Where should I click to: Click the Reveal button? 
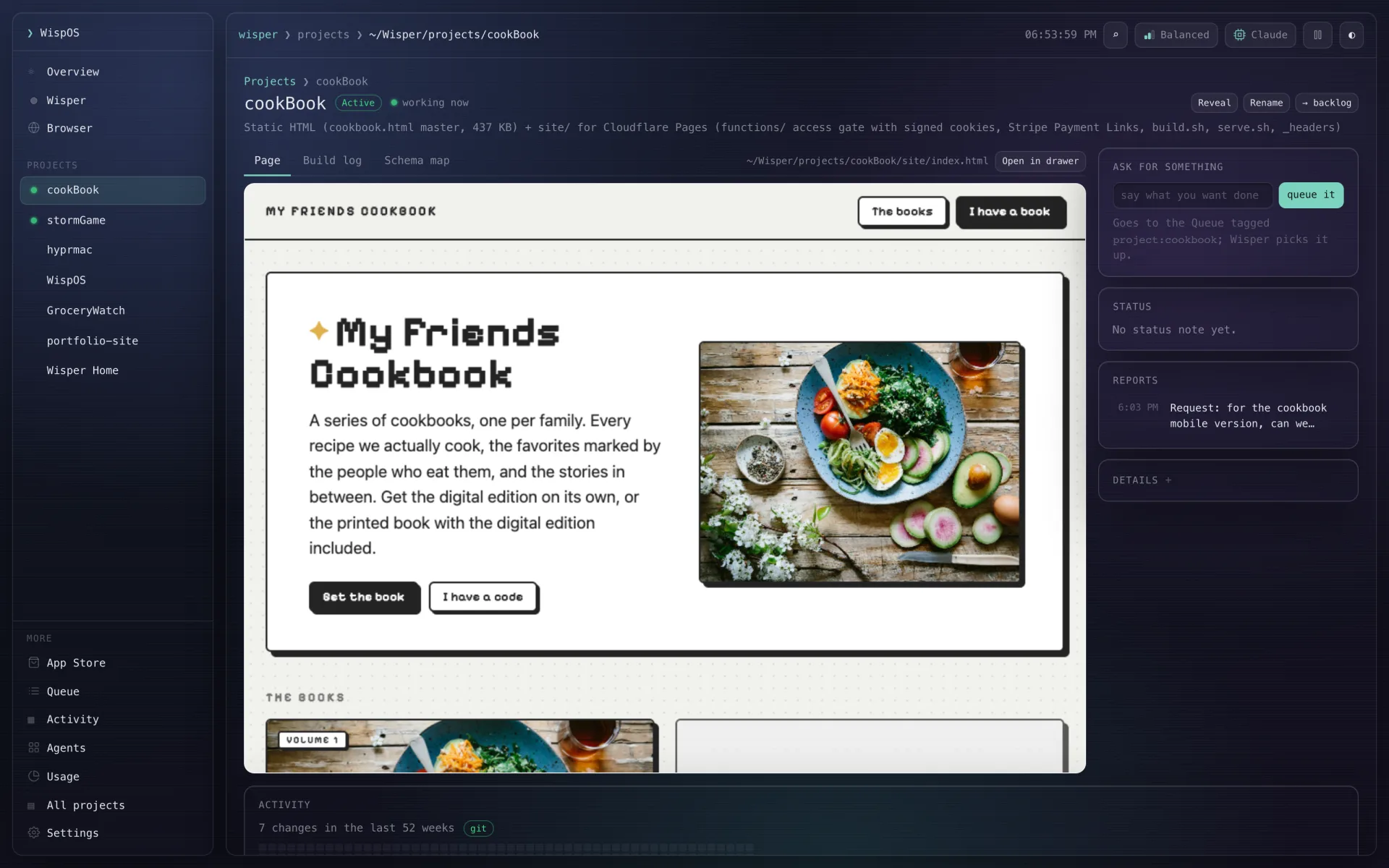pos(1214,103)
